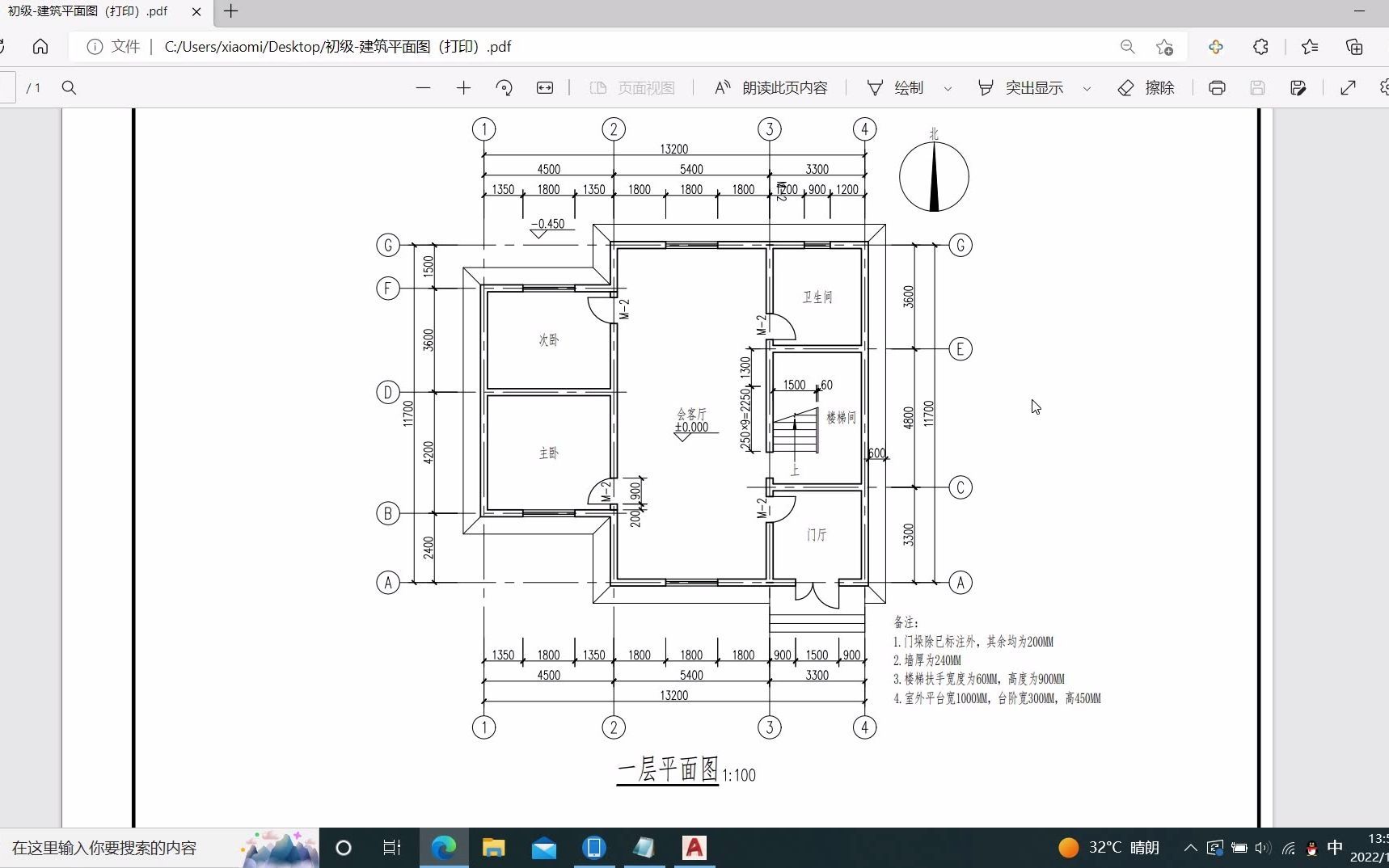
Task: Open the Copilot colorful icon
Action: (x=1216, y=47)
